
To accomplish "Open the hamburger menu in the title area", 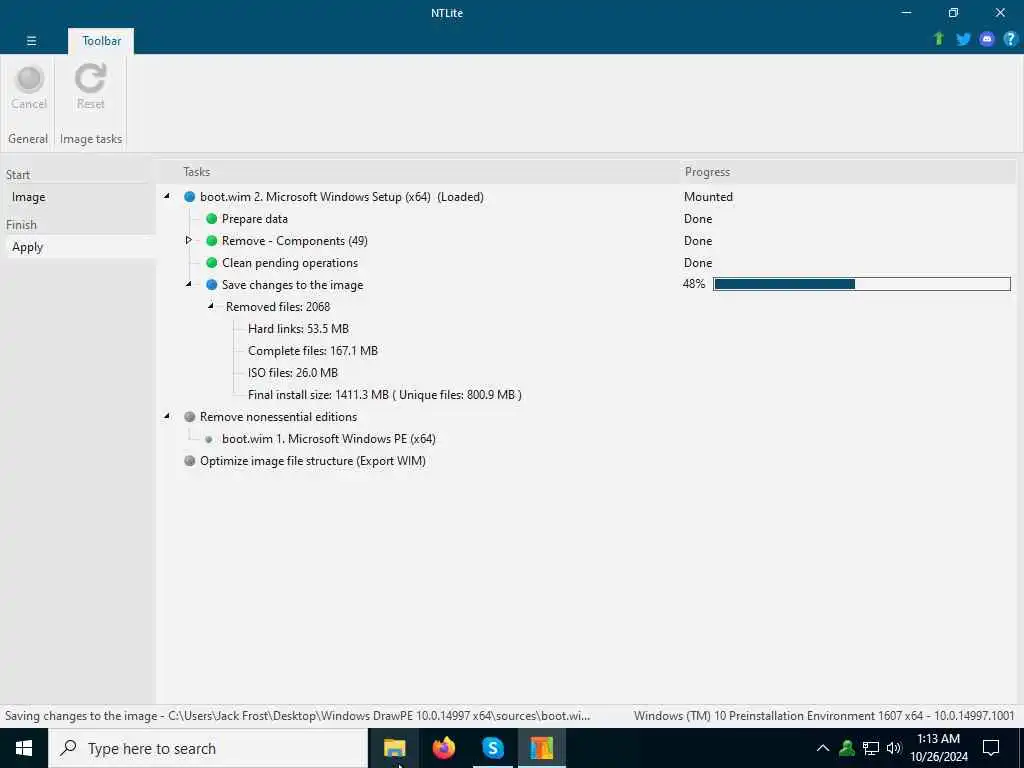I will (x=31, y=40).
